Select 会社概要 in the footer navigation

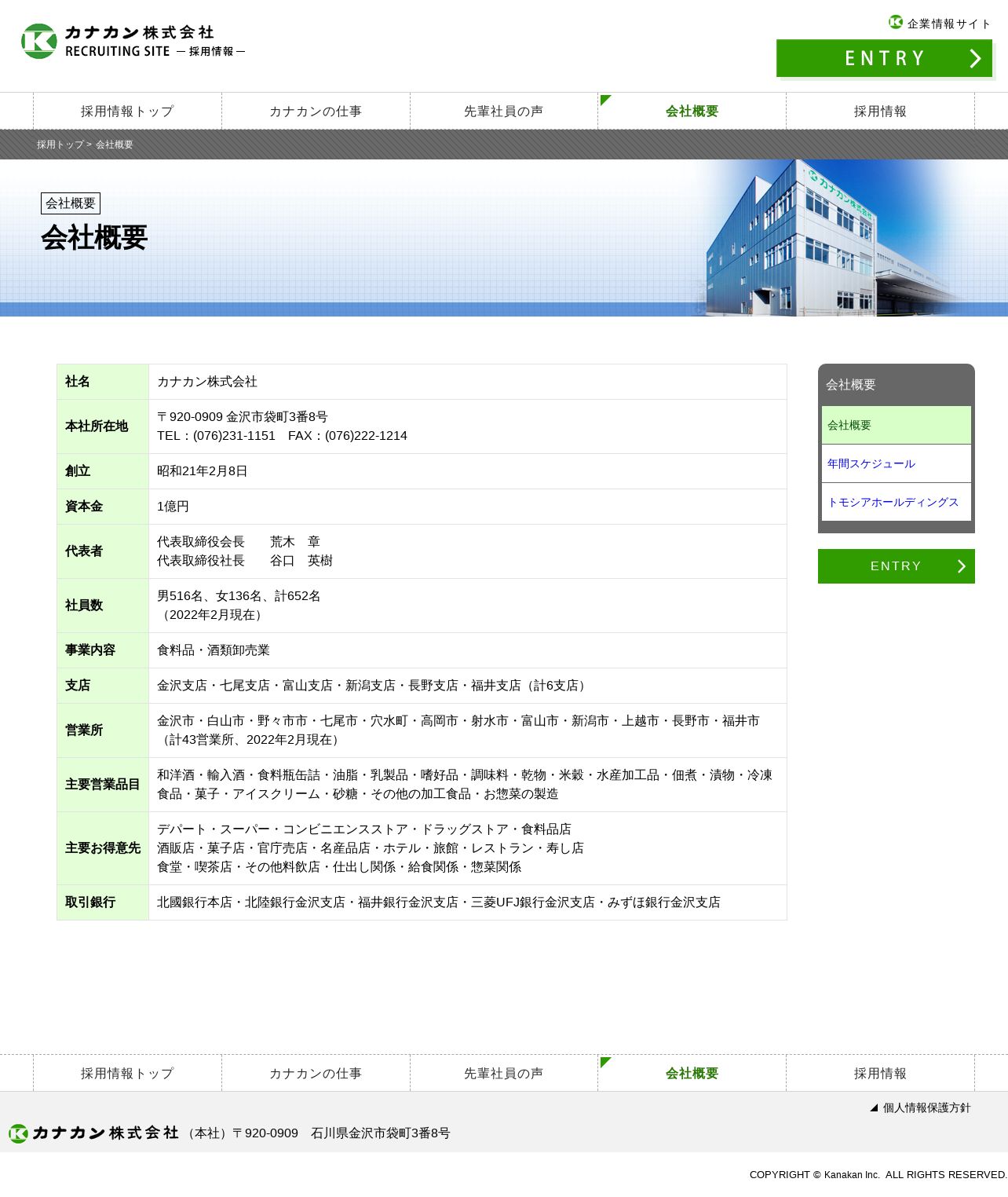click(692, 1074)
